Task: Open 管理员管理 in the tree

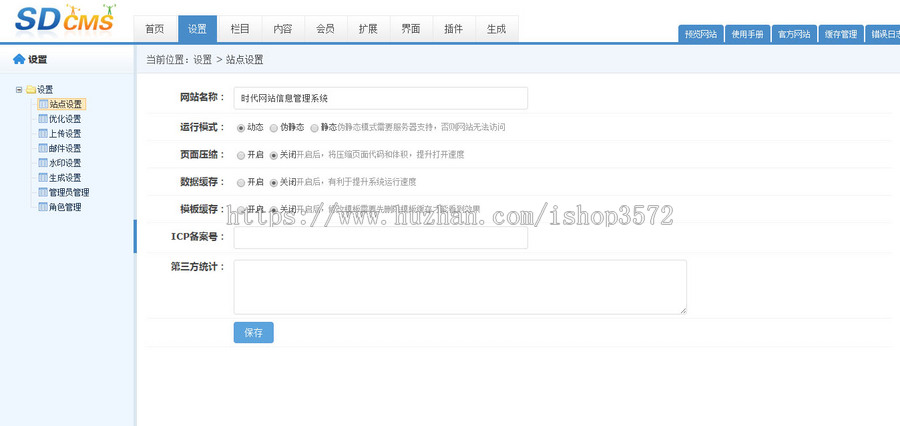Action: [x=69, y=192]
